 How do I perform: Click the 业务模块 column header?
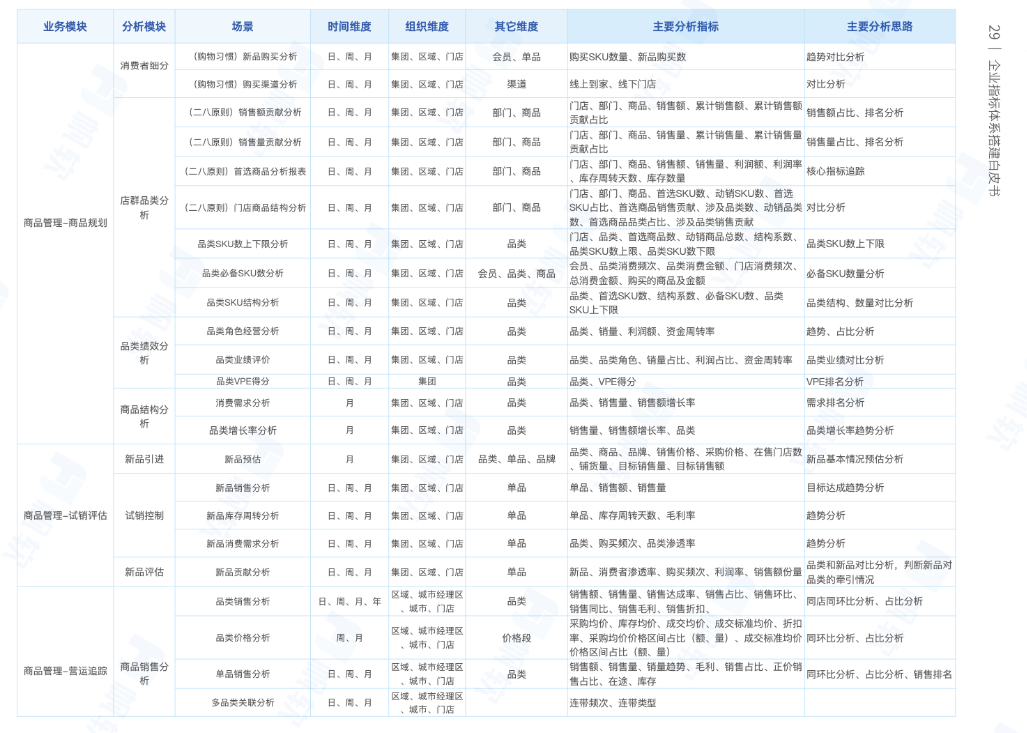[x=65, y=27]
